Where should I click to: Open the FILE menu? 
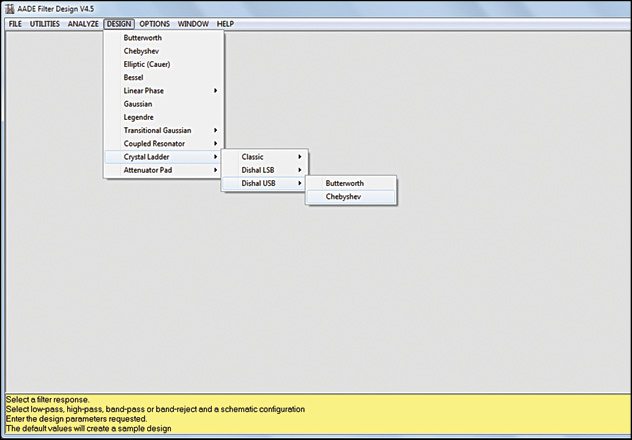[x=15, y=23]
